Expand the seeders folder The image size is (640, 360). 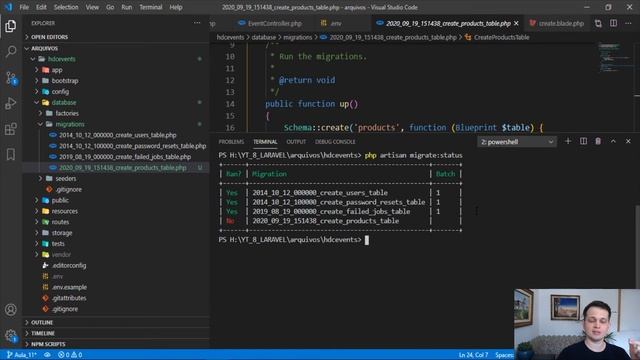pyautogui.click(x=66, y=178)
